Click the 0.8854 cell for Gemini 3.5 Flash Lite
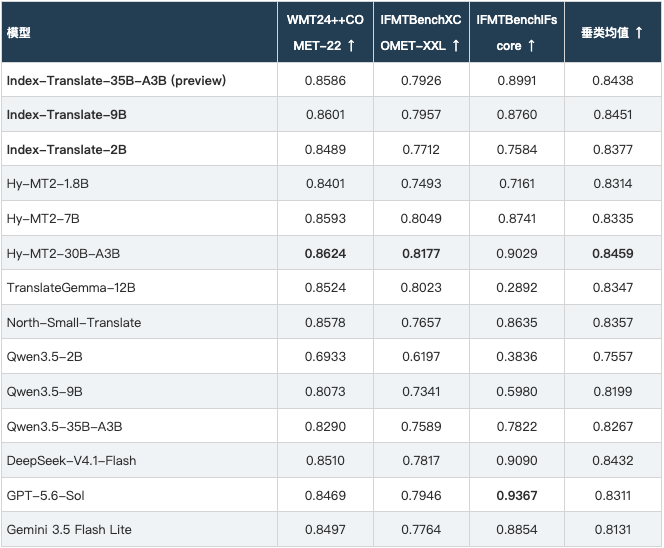 [x=517, y=529]
